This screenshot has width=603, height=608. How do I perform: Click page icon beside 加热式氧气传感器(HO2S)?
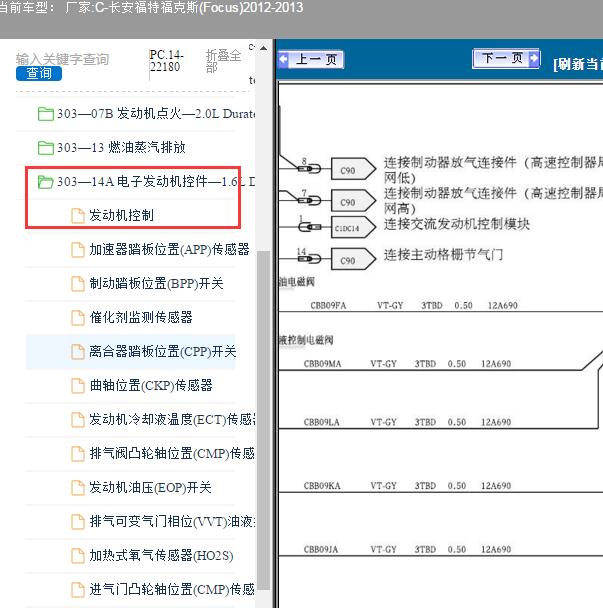click(x=78, y=556)
